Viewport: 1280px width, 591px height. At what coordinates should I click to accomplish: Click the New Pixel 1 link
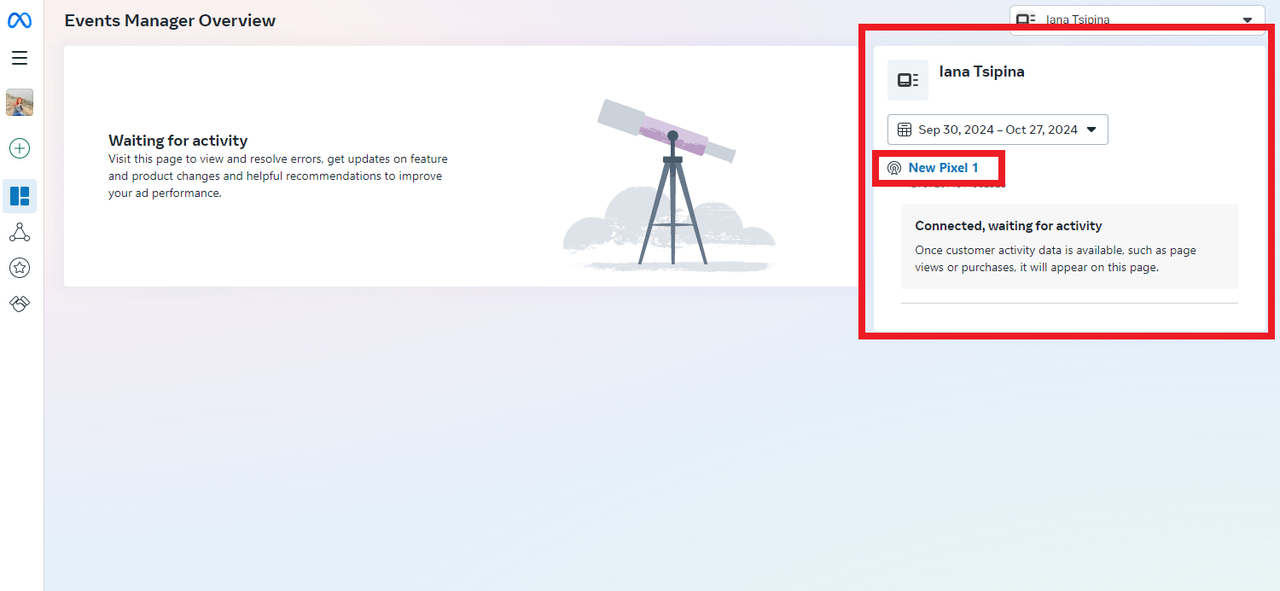[x=943, y=168]
